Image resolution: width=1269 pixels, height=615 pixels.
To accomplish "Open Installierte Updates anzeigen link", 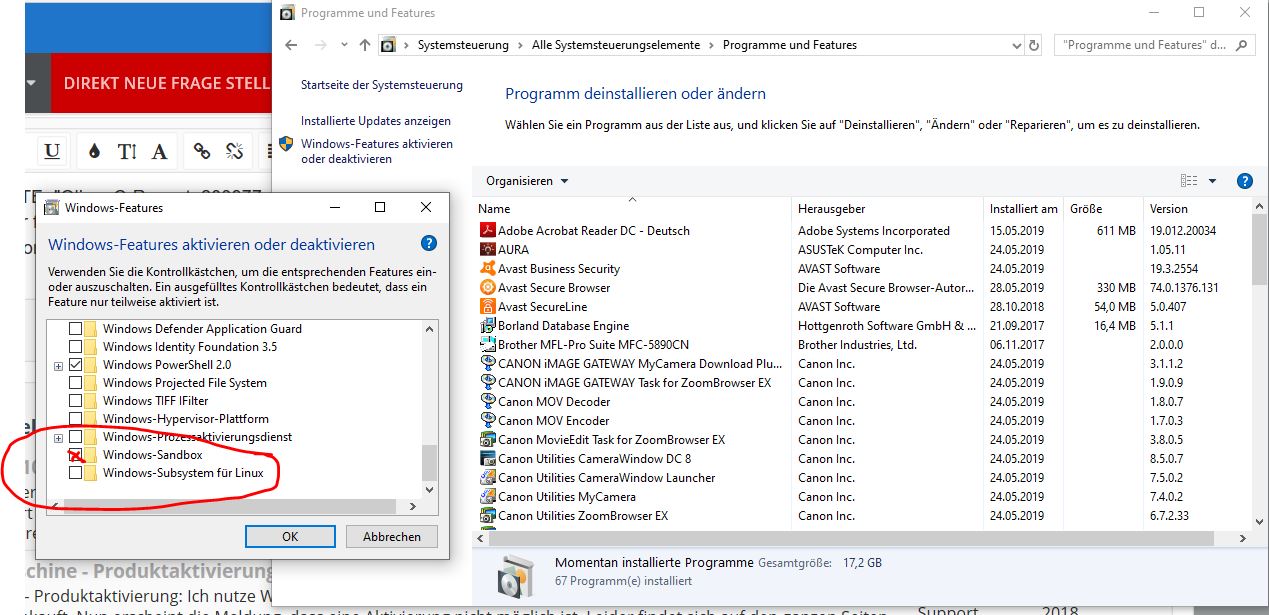I will tap(376, 121).
